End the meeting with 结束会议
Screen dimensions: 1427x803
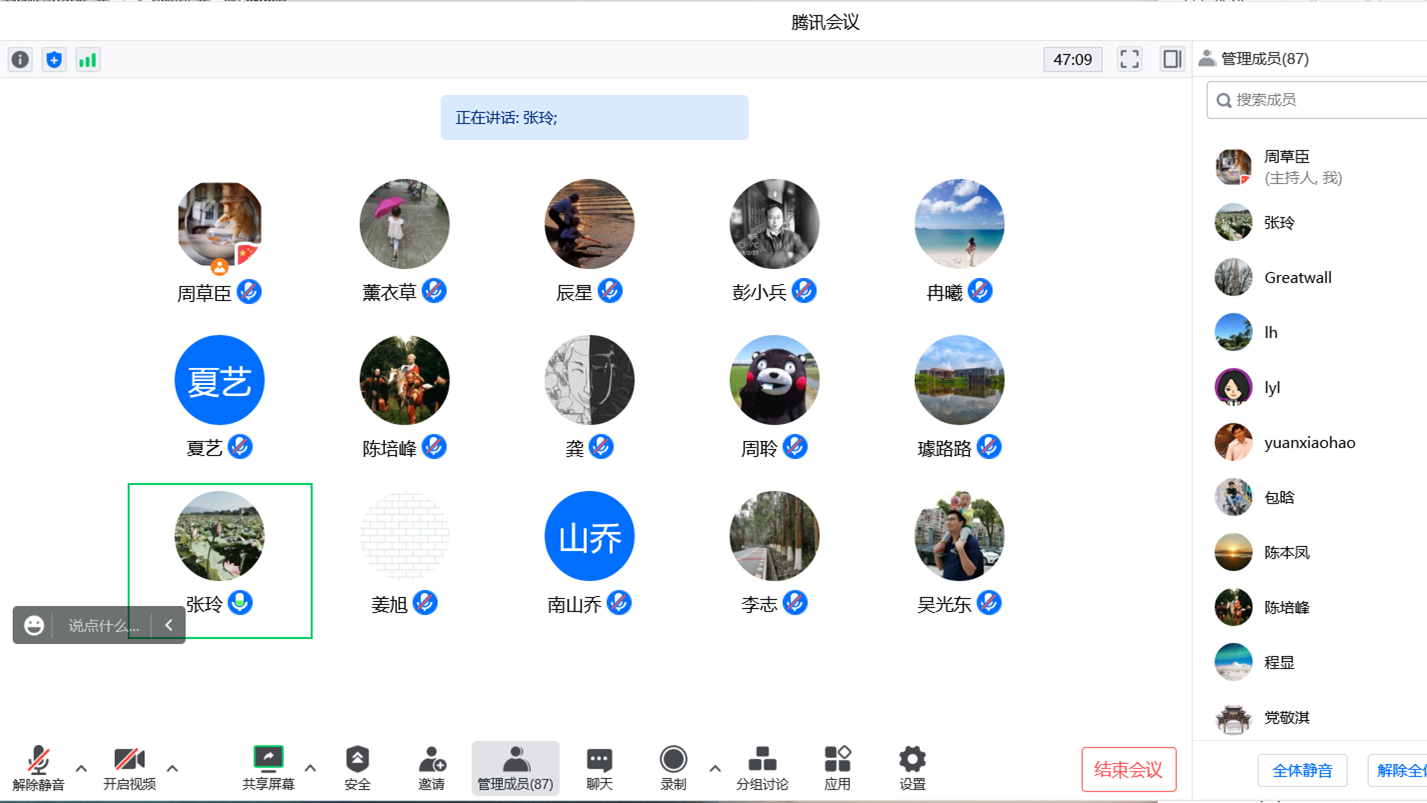click(x=1128, y=769)
